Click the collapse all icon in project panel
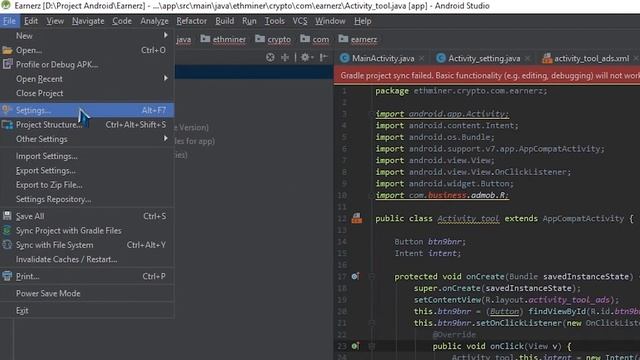This screenshot has height=360, width=640. 285,58
